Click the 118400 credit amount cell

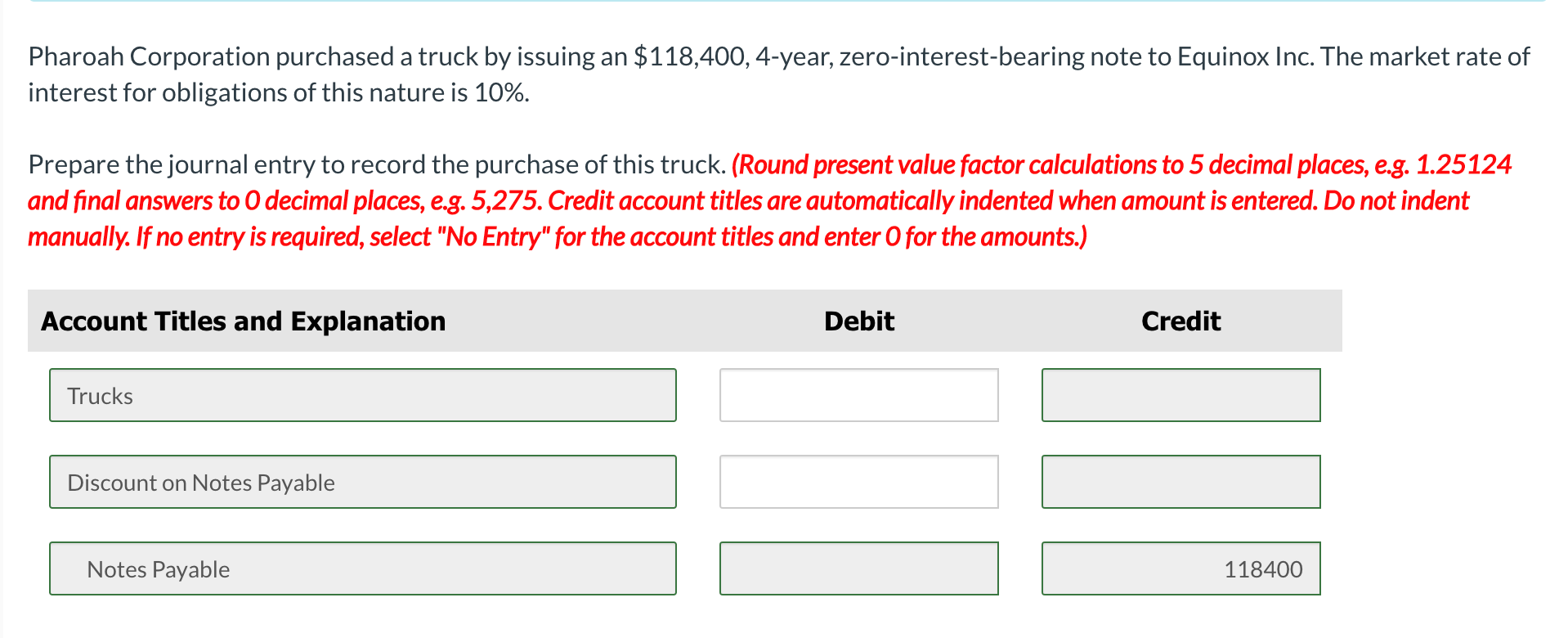(1180, 568)
